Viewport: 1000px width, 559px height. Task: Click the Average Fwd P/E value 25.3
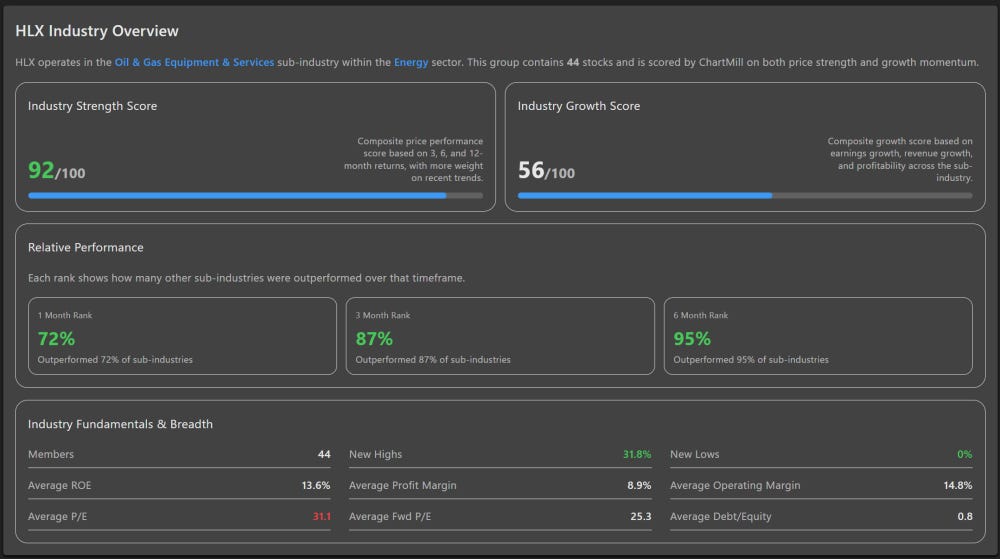coord(641,516)
